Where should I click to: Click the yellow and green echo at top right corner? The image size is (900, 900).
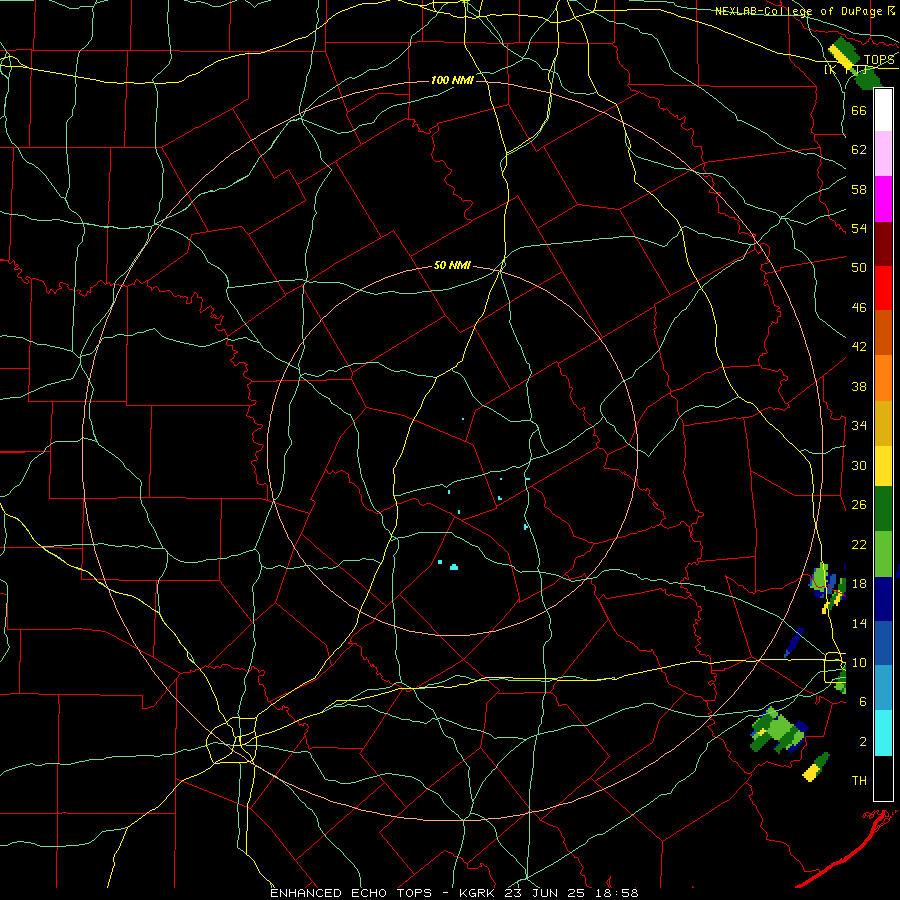click(x=844, y=52)
